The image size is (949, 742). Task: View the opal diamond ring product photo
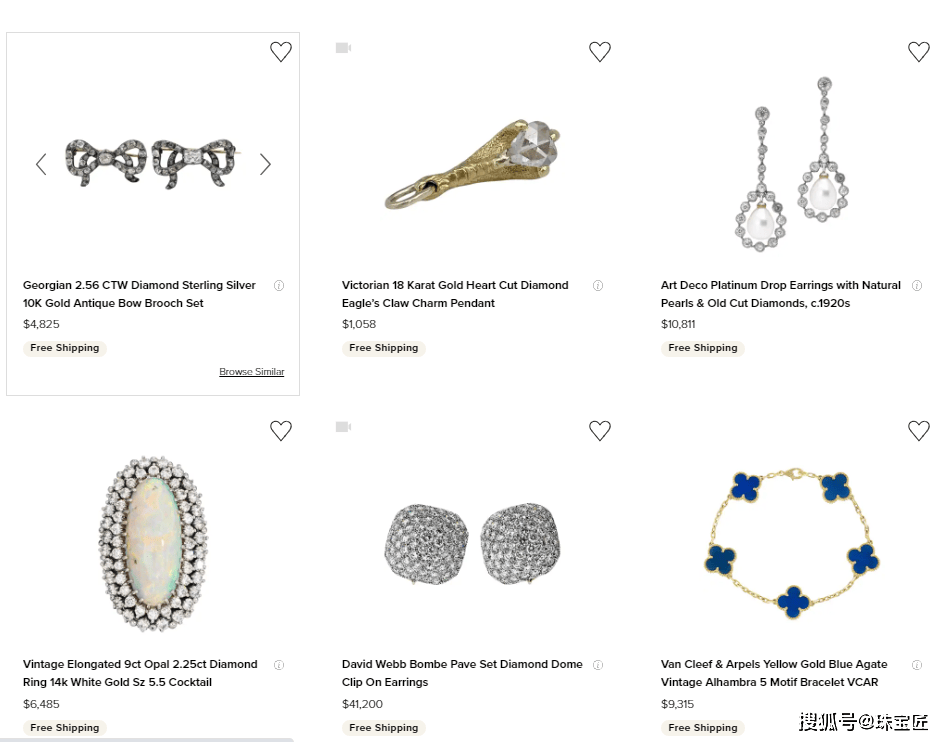pyautogui.click(x=152, y=543)
